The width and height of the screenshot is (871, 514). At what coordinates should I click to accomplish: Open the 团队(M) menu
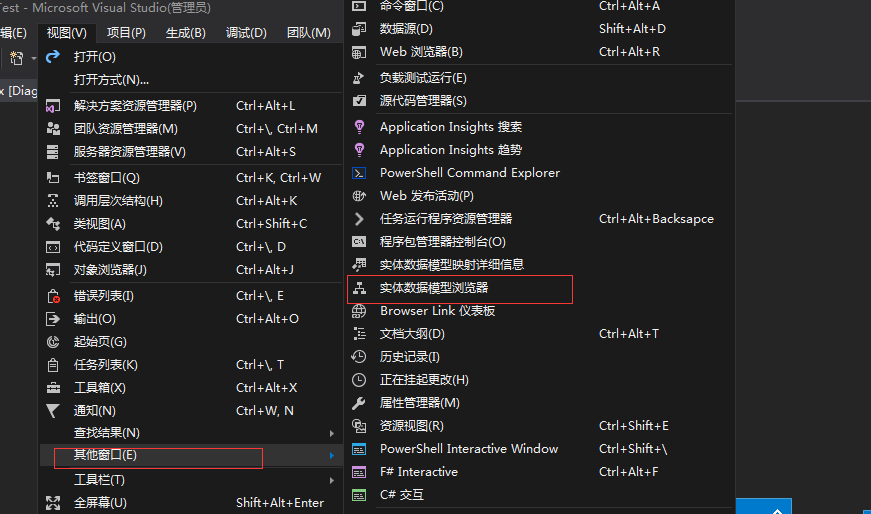(x=308, y=33)
